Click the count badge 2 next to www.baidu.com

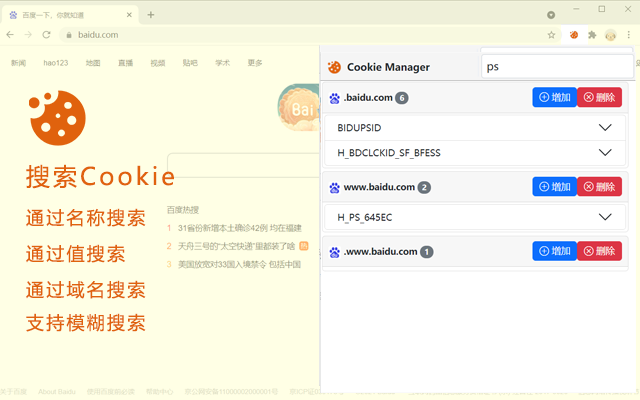pos(424,187)
